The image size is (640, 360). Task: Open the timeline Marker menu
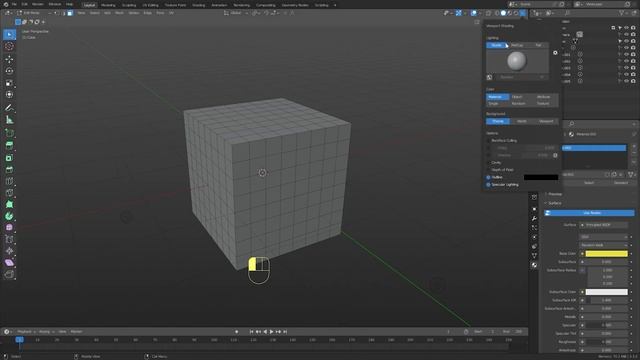pyautogui.click(x=76, y=332)
